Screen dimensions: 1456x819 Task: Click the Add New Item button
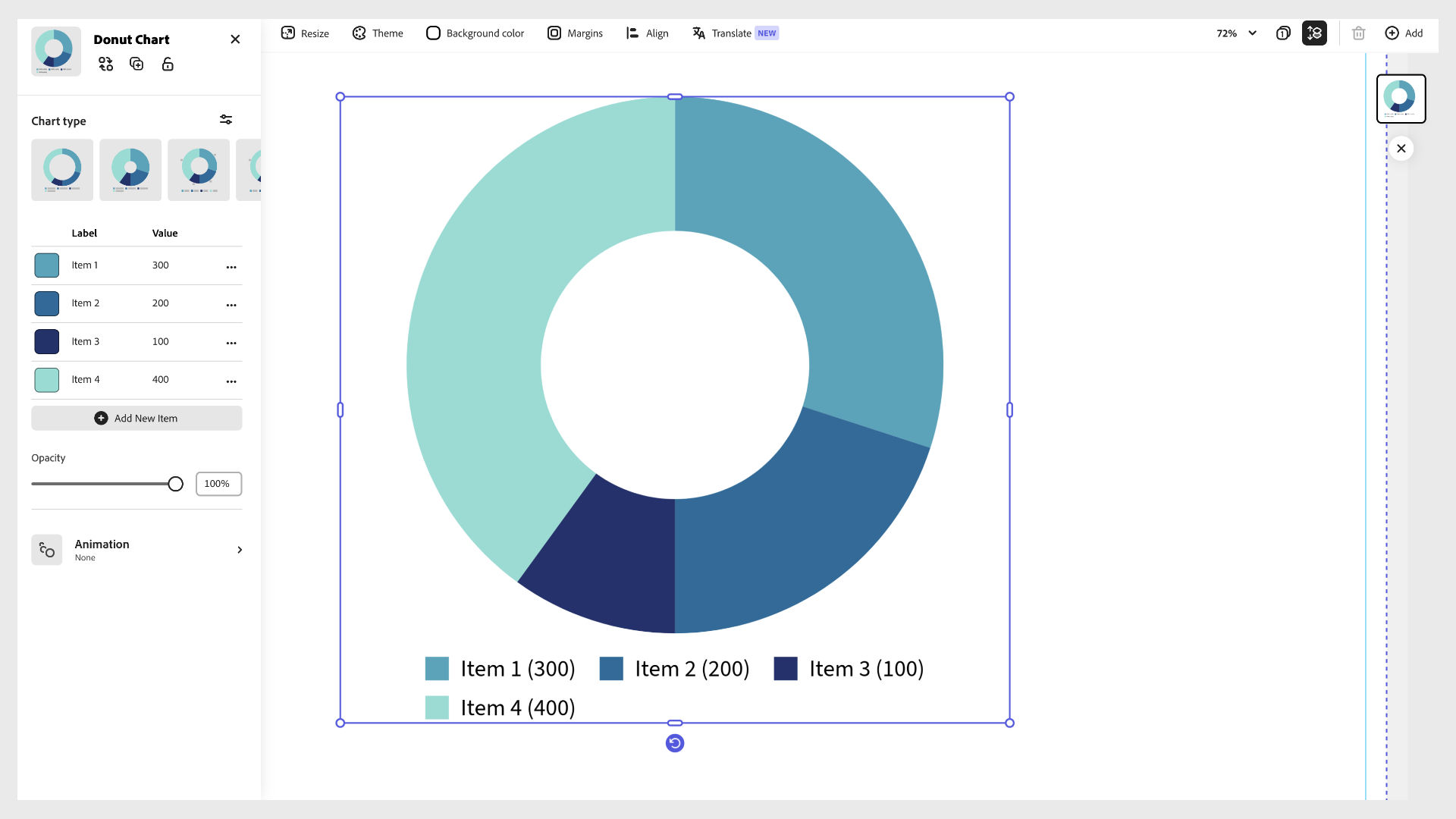pos(136,419)
